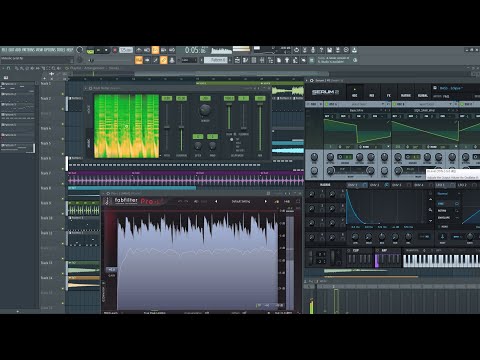Select the GLOBAL tab button in Serum 2

tap(423, 92)
